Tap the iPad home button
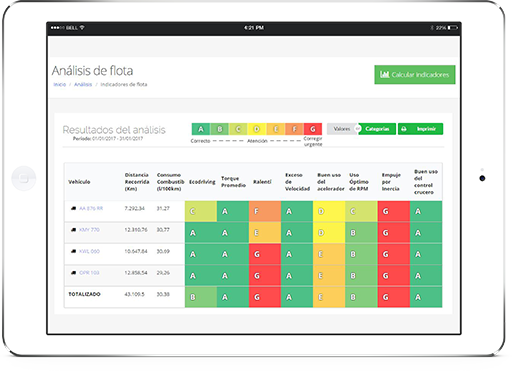 (x=24, y=178)
